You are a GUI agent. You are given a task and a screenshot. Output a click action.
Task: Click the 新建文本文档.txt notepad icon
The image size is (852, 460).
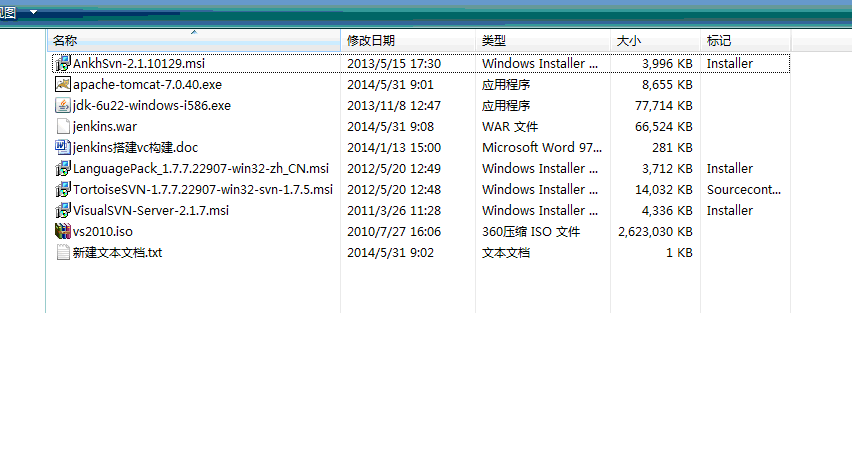click(x=63, y=253)
